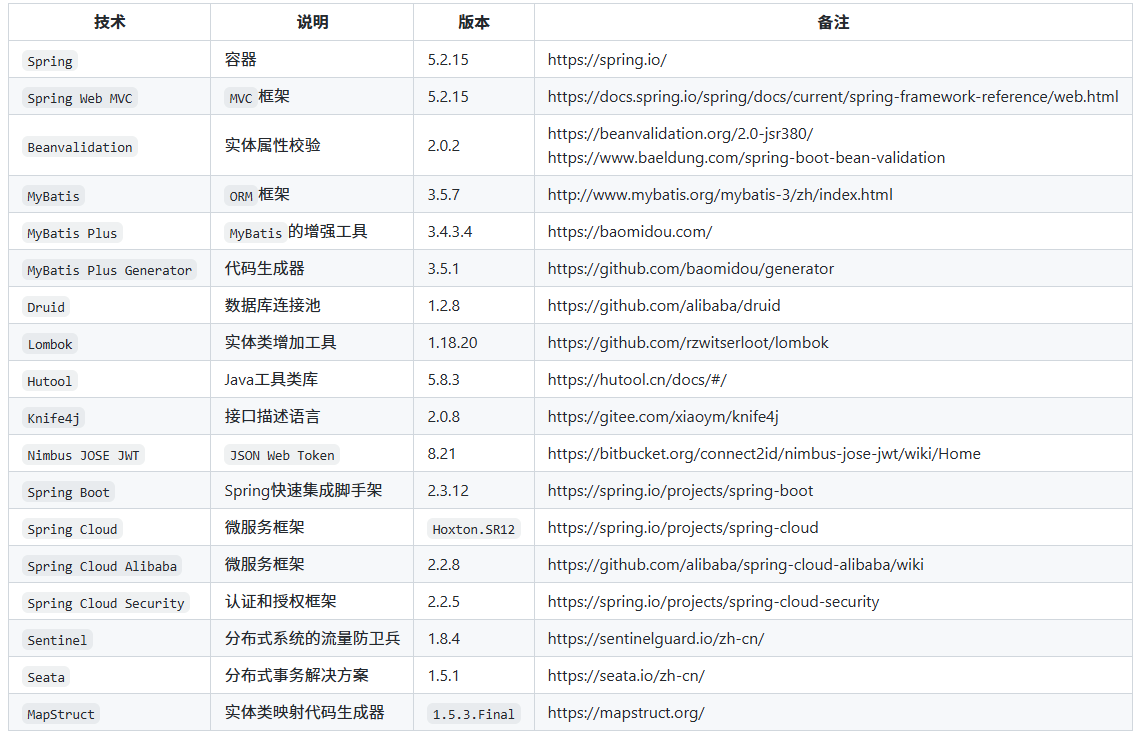Open the baeldung spring-boot-bean-validation link
The image size is (1140, 739).
[x=746, y=158]
